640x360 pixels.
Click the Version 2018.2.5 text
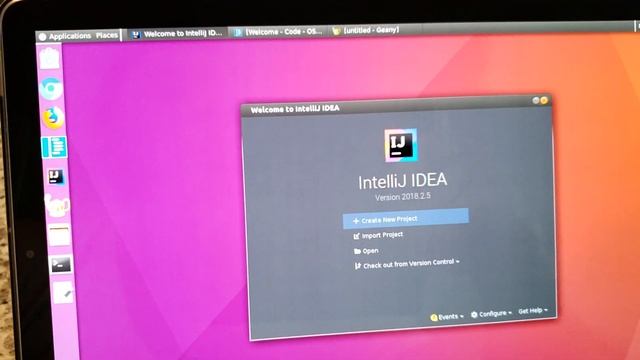[x=403, y=196]
